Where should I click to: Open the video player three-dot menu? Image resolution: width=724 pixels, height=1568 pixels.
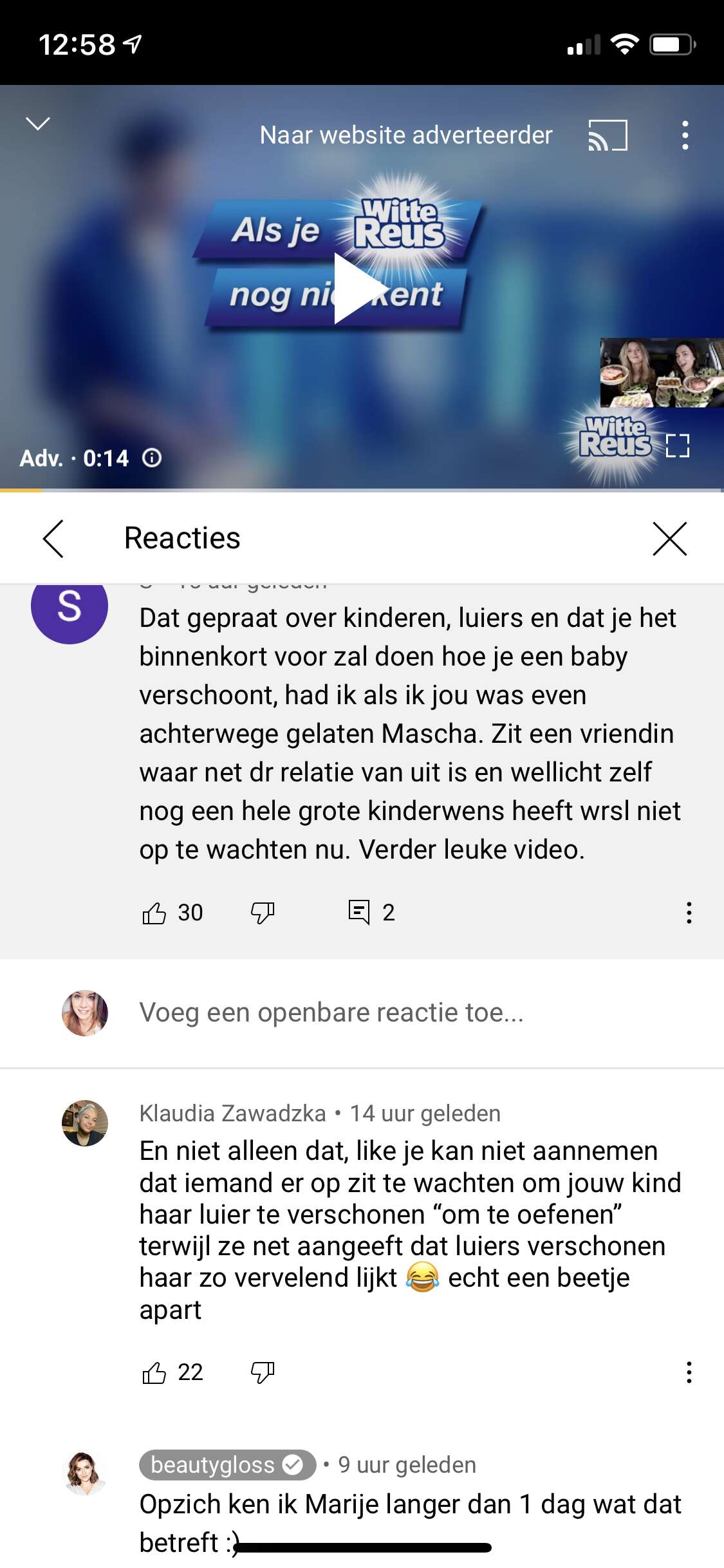685,135
